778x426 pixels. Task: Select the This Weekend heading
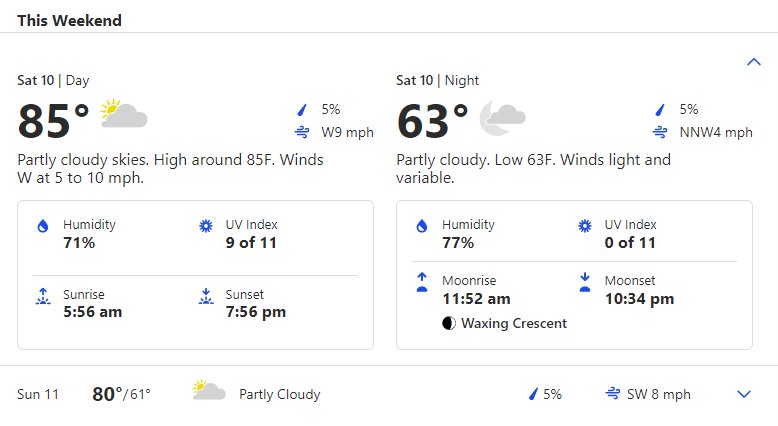click(x=69, y=20)
